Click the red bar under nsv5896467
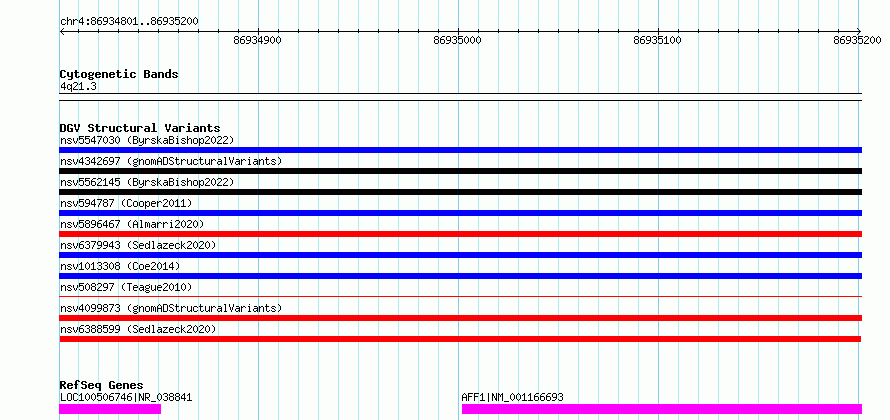The image size is (890, 420). point(460,234)
